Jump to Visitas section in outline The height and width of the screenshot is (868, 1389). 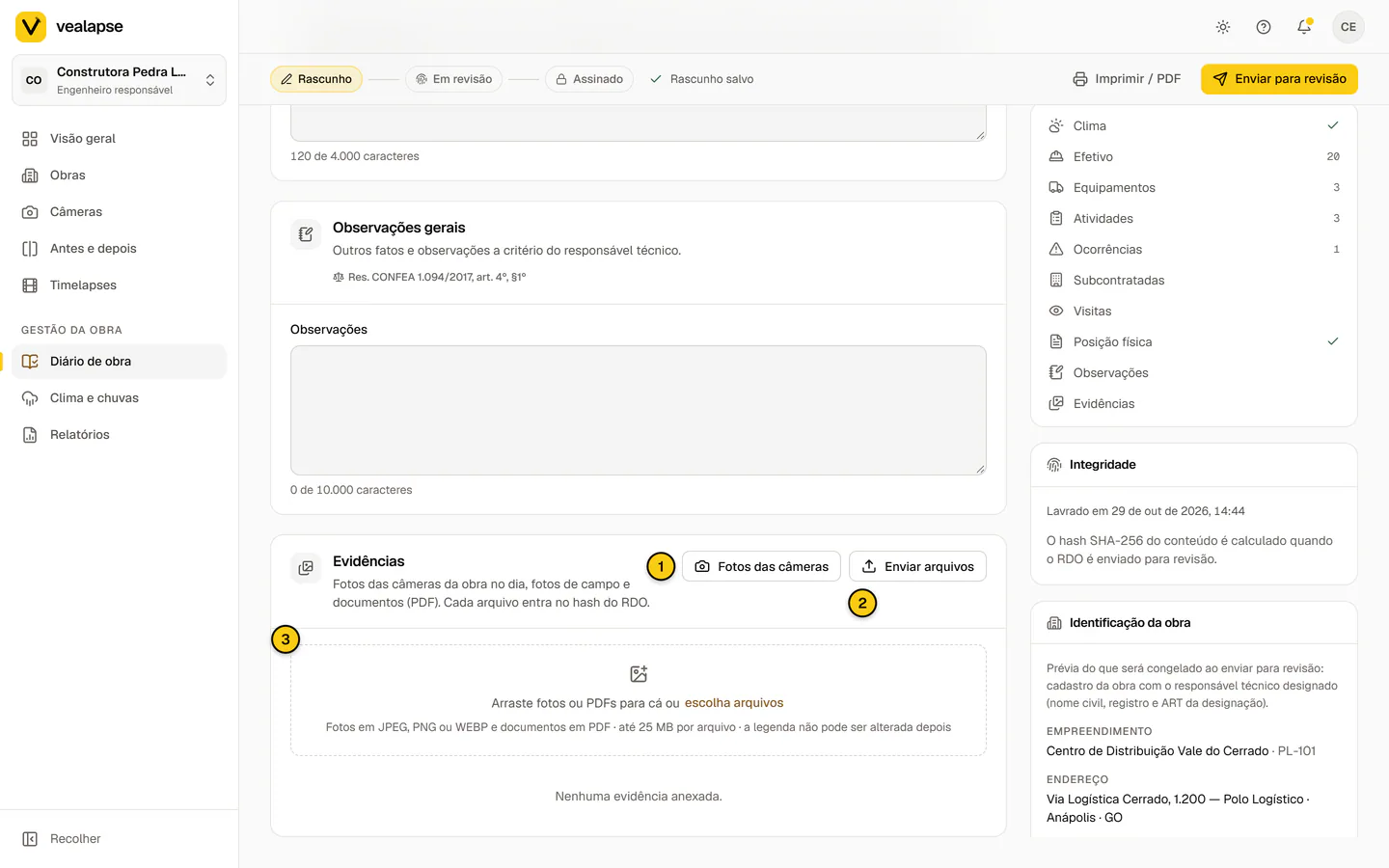[x=1194, y=312]
